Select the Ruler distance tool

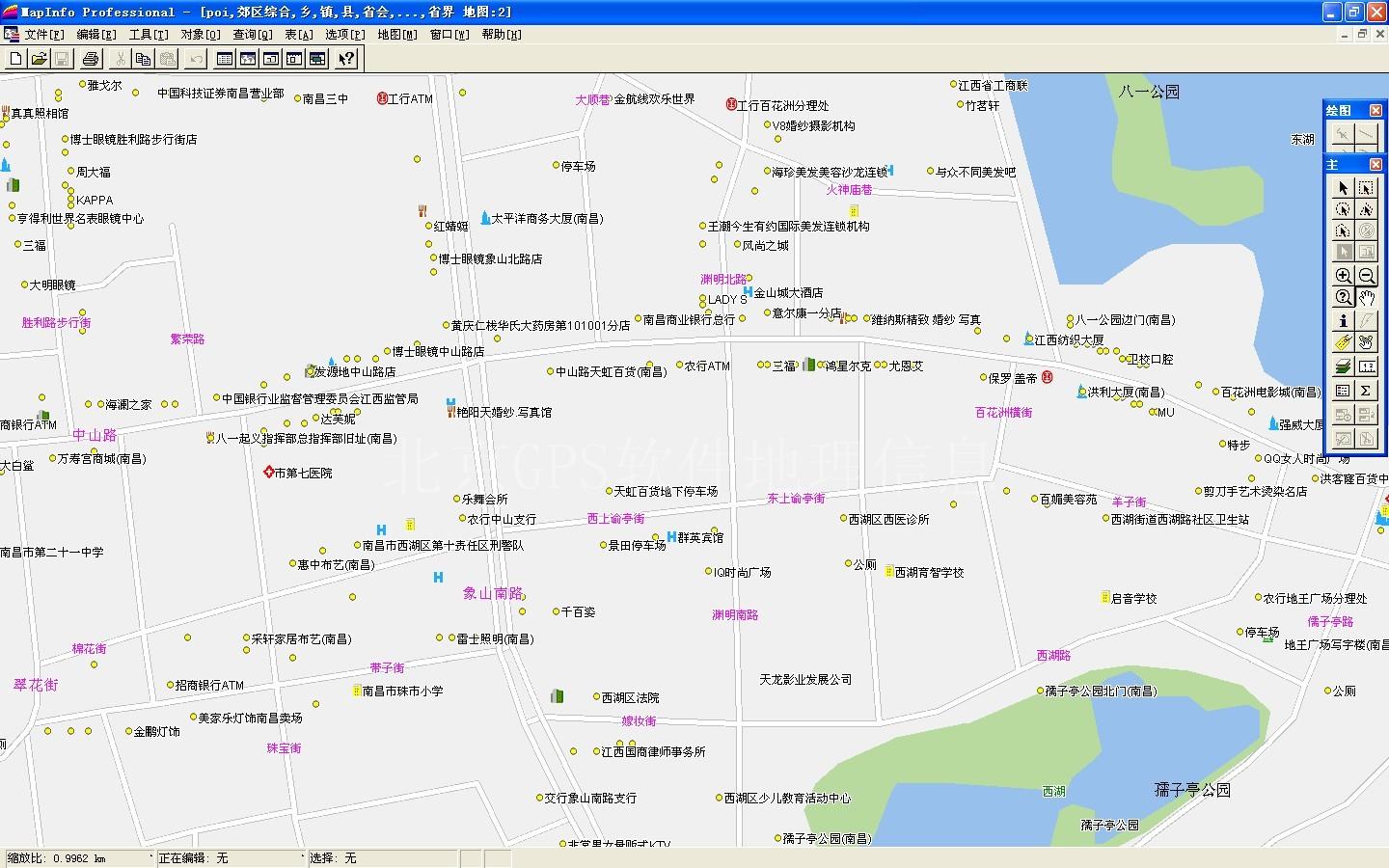1366,367
